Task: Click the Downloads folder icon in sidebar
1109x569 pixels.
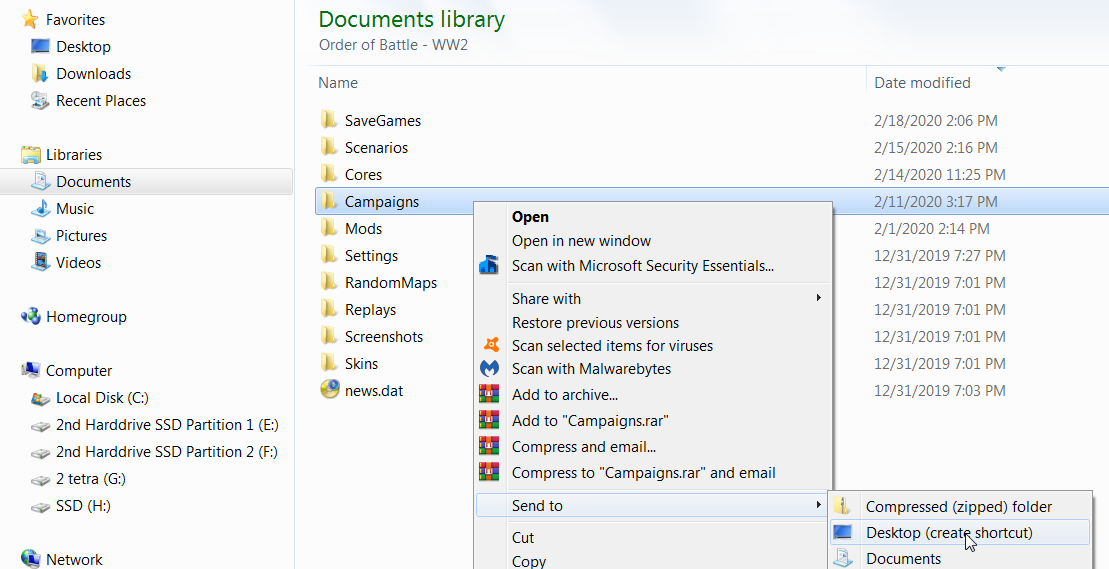Action: click(40, 74)
